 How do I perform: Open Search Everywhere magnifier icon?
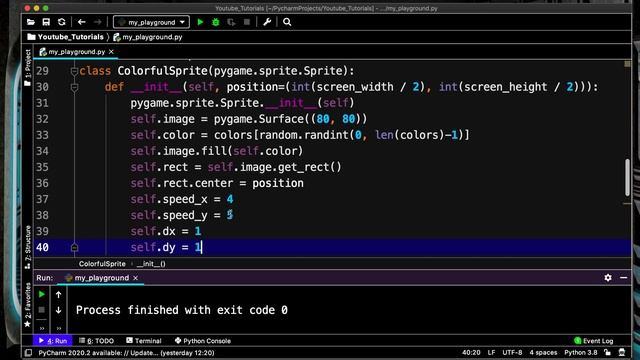pos(287,22)
